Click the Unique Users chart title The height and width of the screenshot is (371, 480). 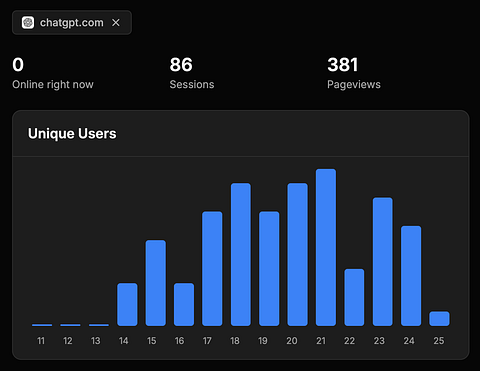pyautogui.click(x=72, y=134)
